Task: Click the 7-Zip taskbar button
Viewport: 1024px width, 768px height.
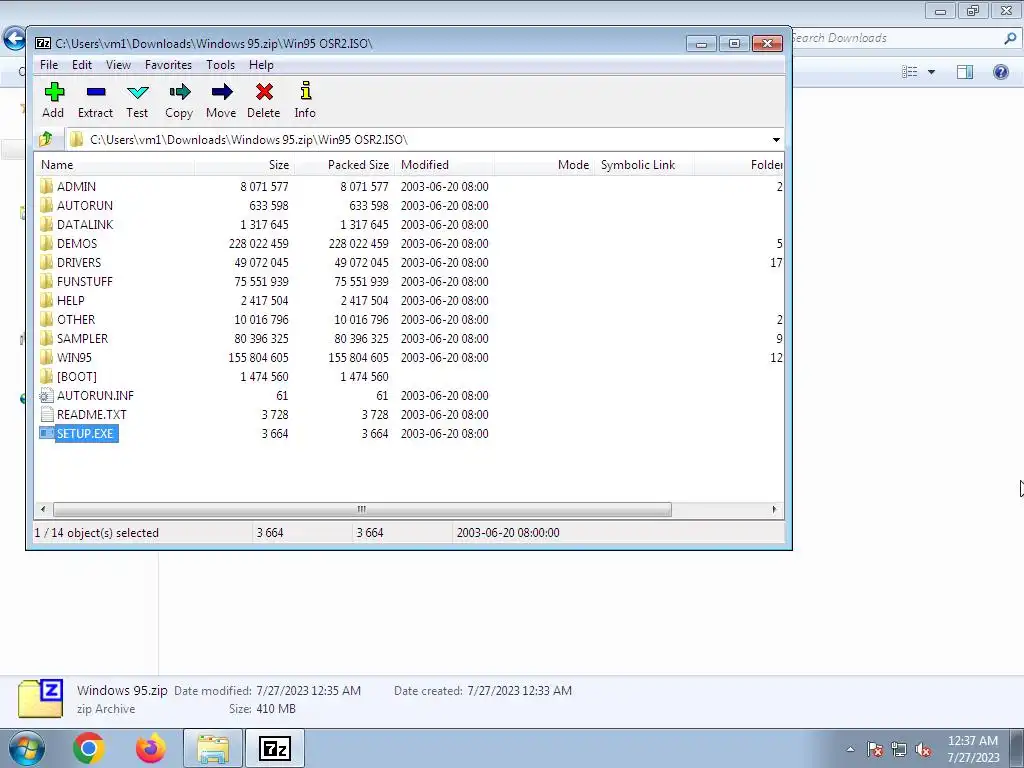Action: click(x=274, y=748)
